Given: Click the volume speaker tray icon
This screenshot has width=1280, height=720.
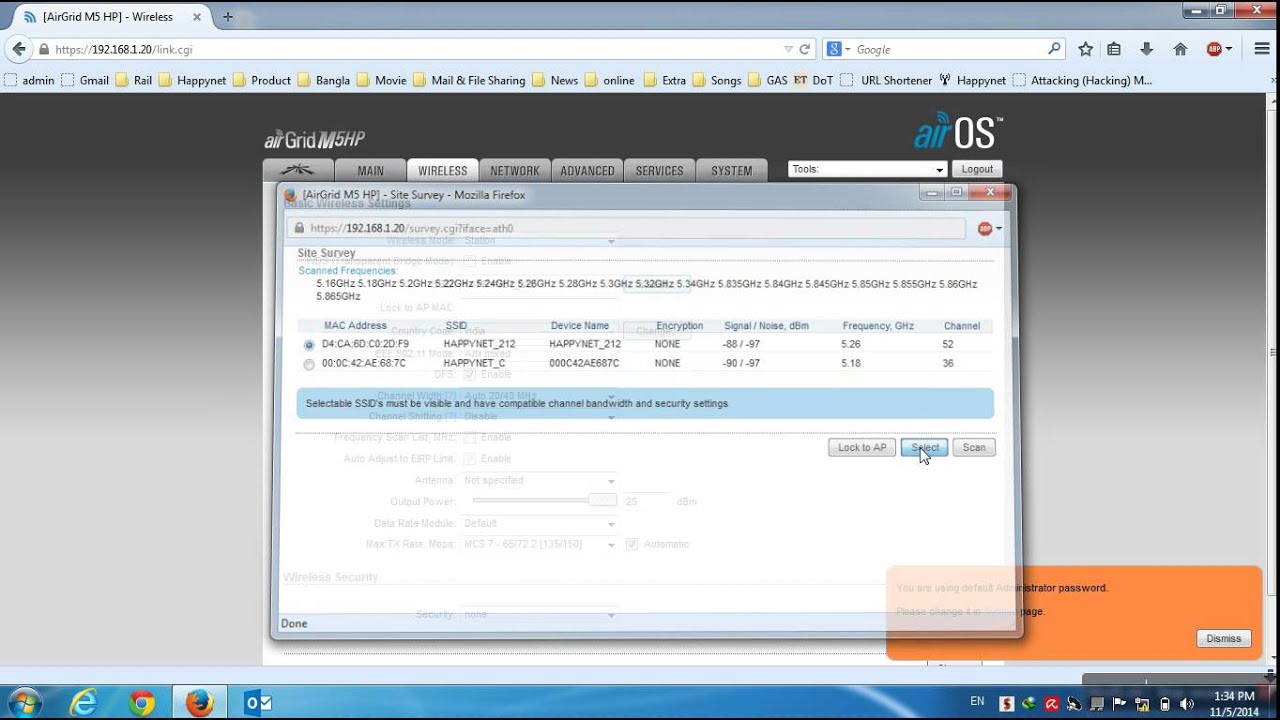Looking at the screenshot, I should point(1187,703).
